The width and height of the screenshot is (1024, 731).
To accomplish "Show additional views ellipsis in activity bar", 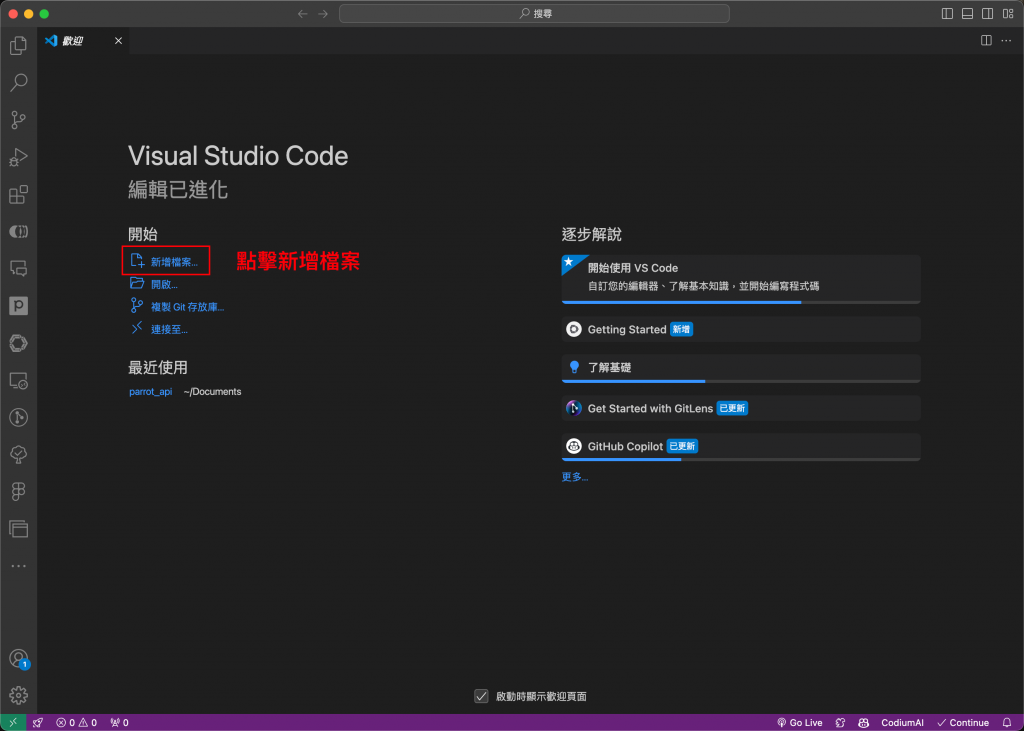I will coord(18,566).
